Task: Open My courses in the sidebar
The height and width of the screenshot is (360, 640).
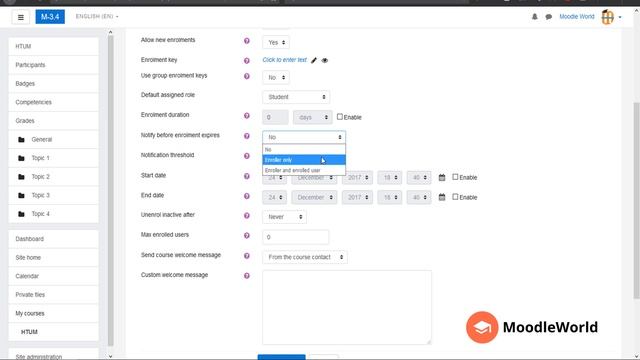Action: click(x=53, y=313)
